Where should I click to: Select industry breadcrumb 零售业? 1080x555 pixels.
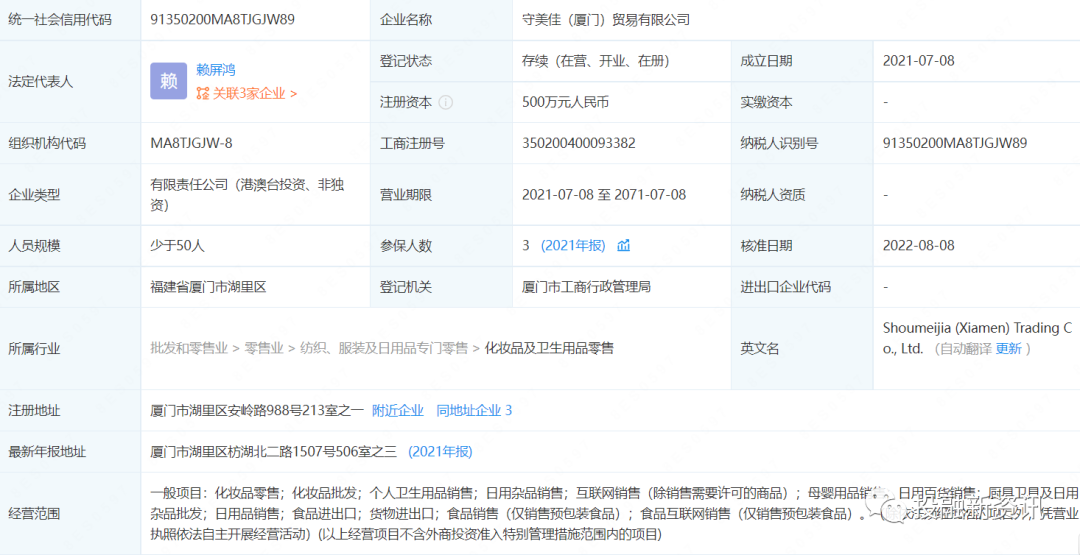click(x=264, y=348)
